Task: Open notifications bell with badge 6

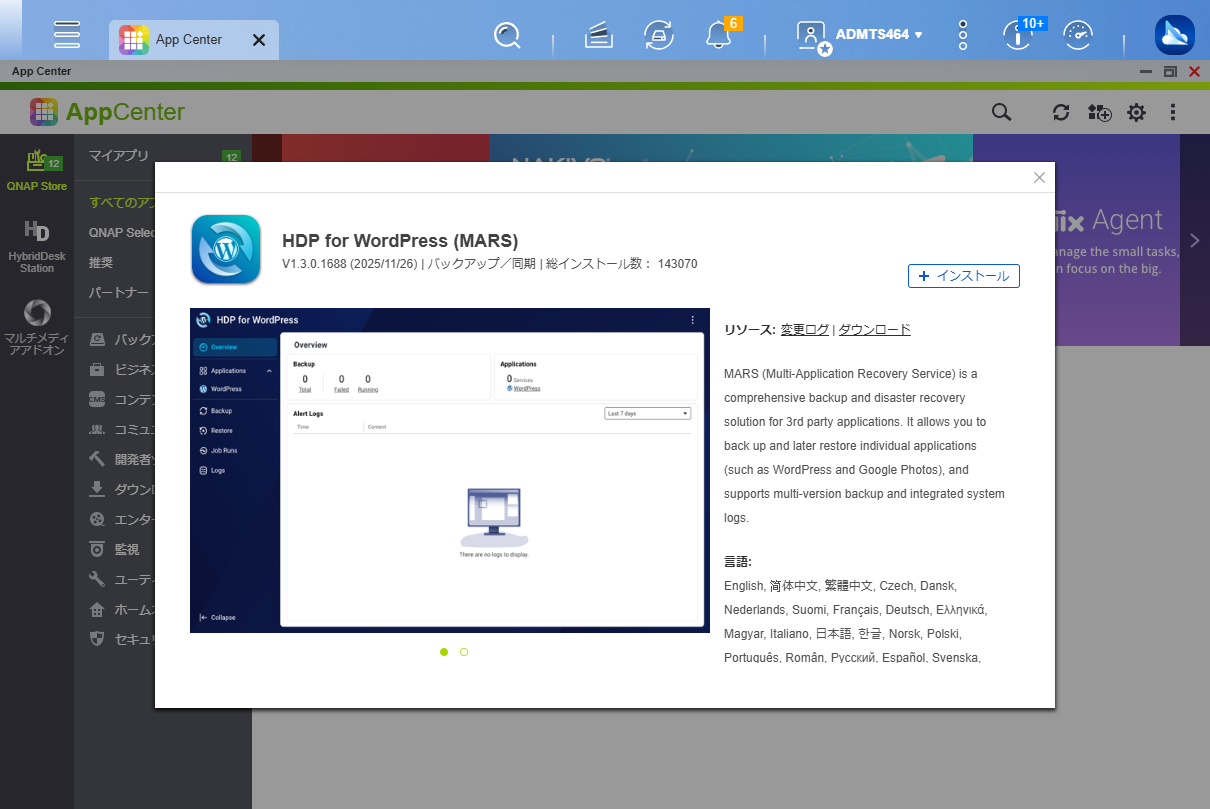Action: 718,35
